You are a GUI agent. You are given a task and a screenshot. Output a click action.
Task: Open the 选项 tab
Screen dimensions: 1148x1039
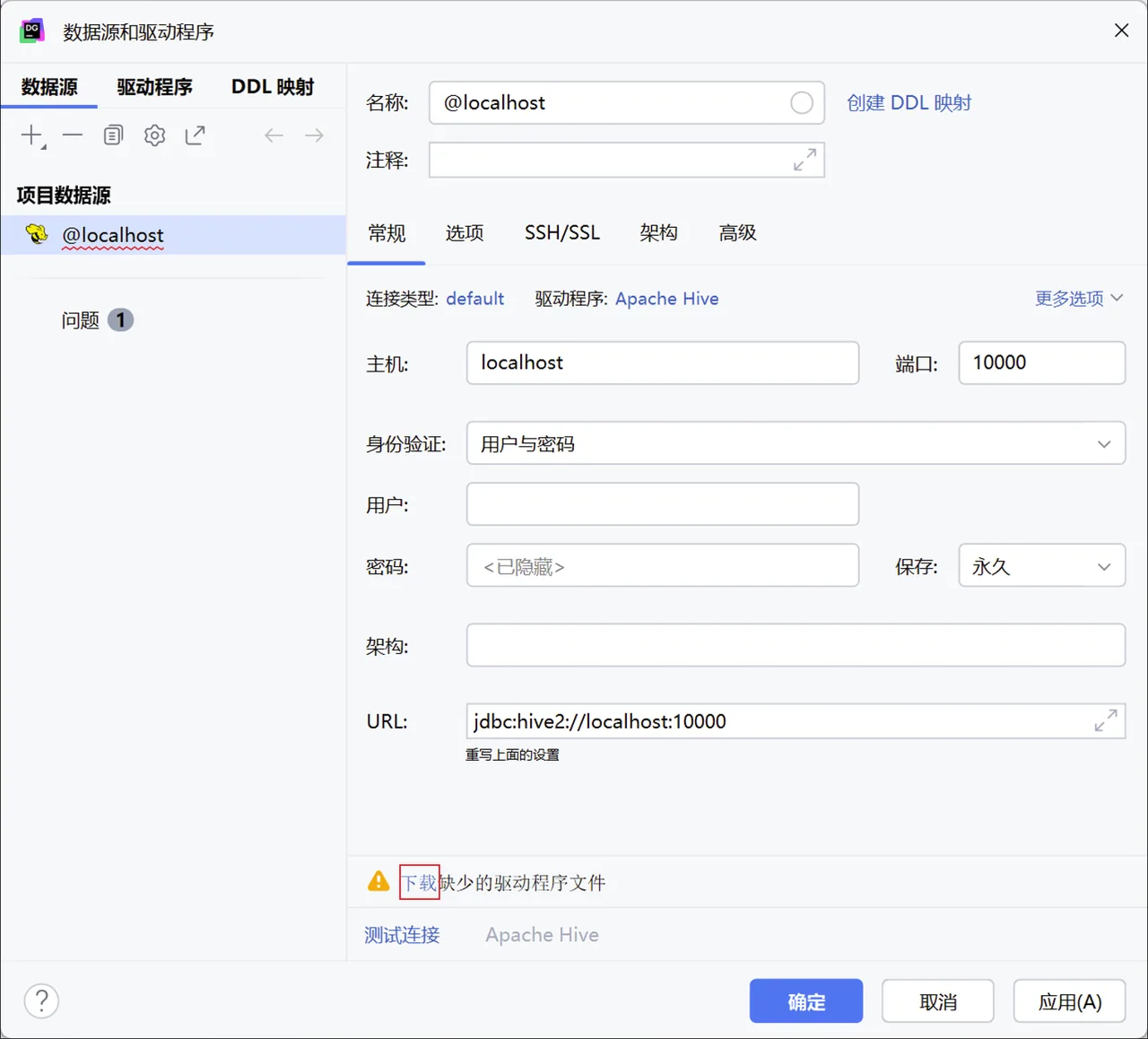click(x=465, y=233)
